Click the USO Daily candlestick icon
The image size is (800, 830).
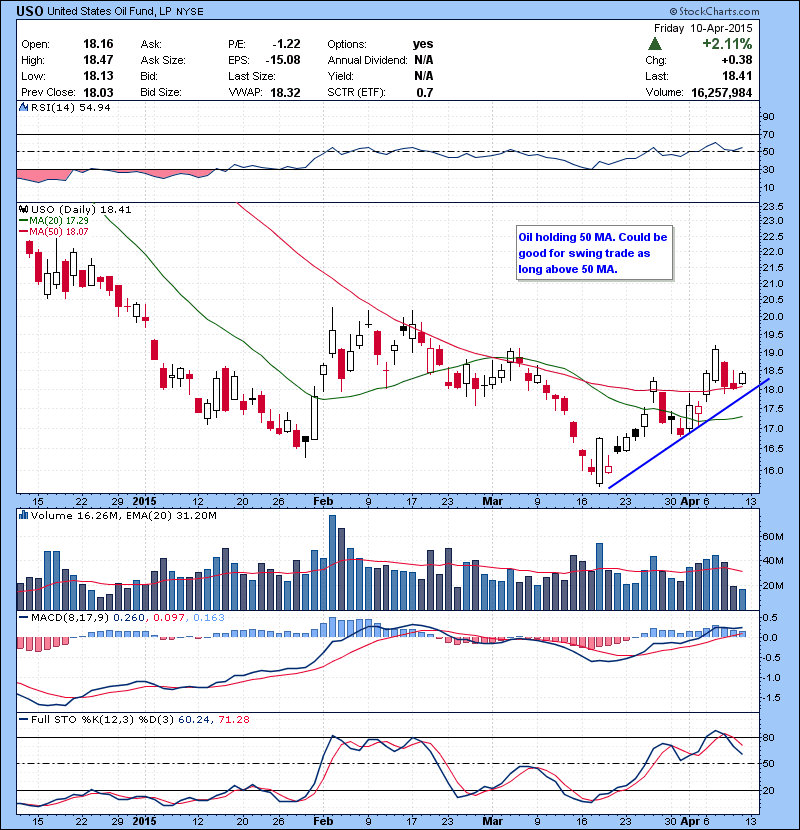click(23, 210)
